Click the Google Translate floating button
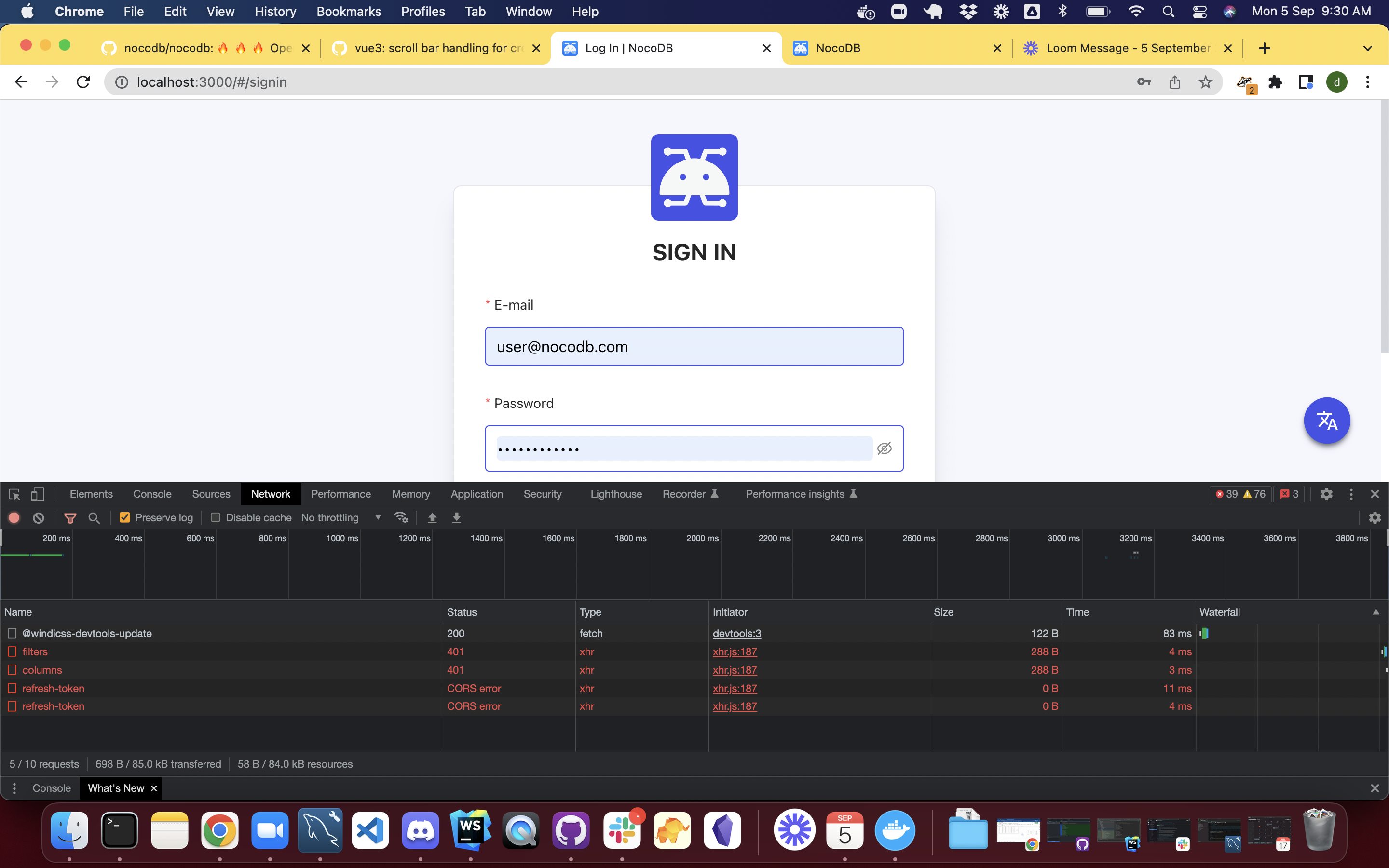1389x868 pixels. 1326,420
